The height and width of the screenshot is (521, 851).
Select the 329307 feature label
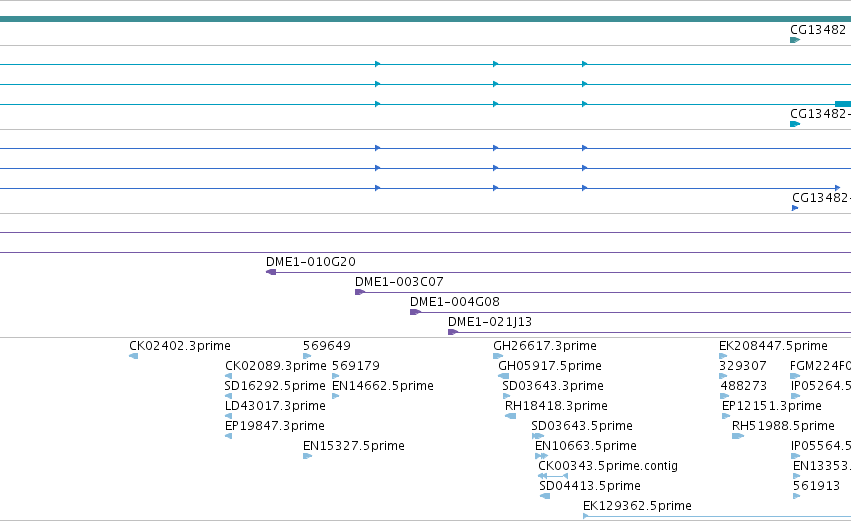[x=742, y=366]
